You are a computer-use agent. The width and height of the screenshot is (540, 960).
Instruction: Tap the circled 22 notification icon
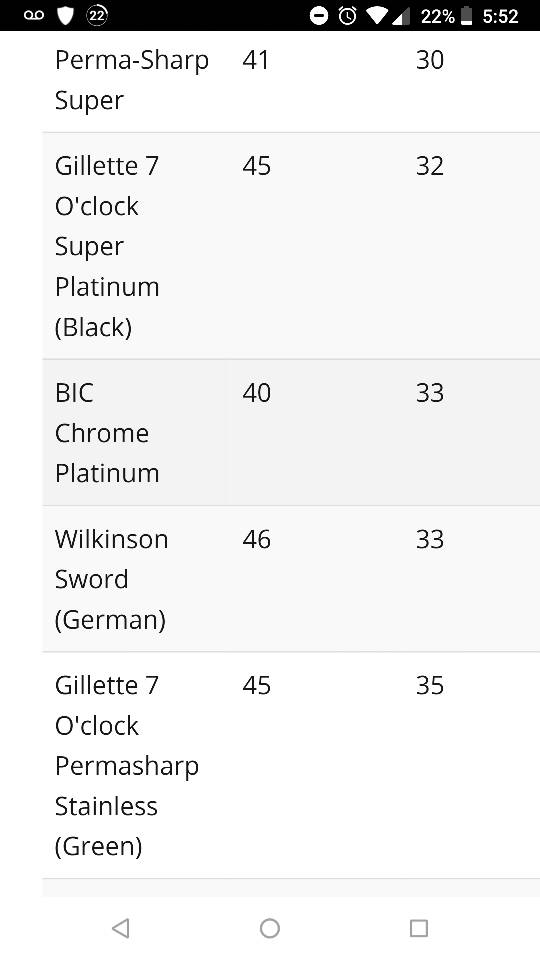(x=97, y=15)
